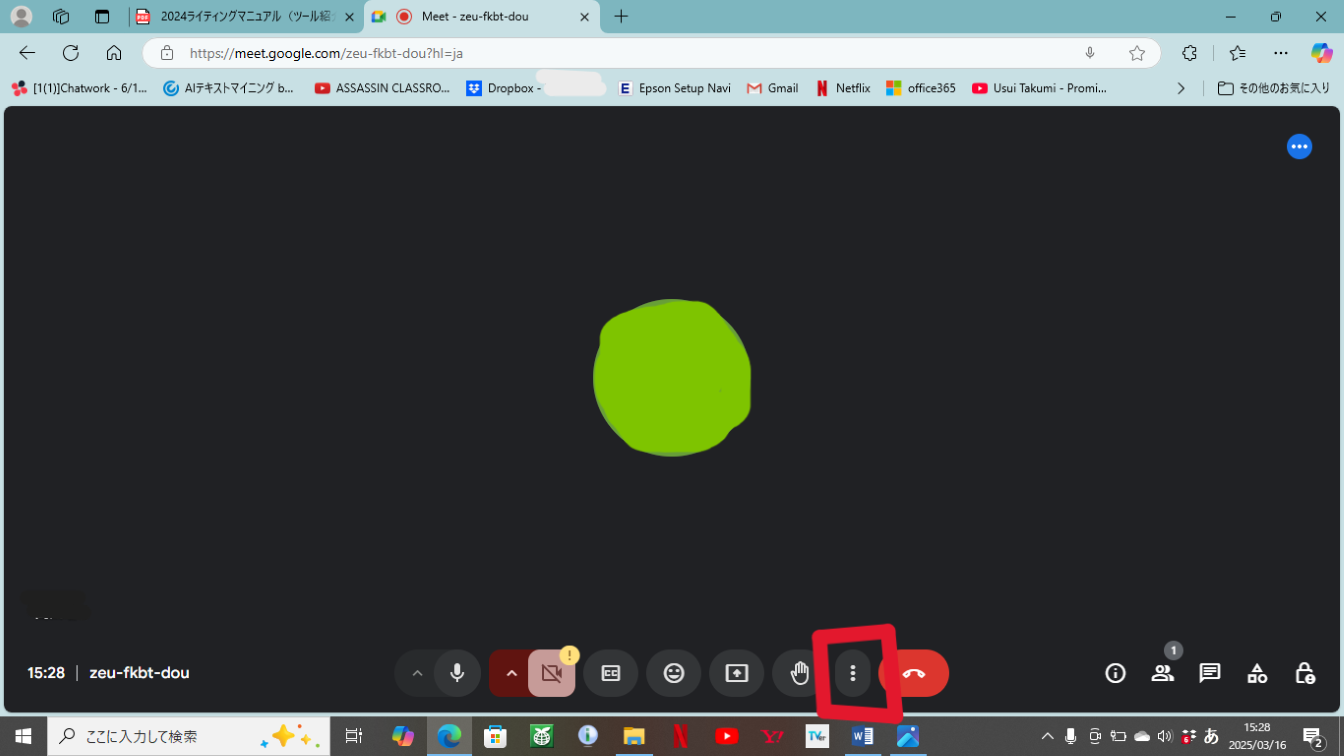
Task: Present your screen to the meeting
Action: (x=736, y=673)
